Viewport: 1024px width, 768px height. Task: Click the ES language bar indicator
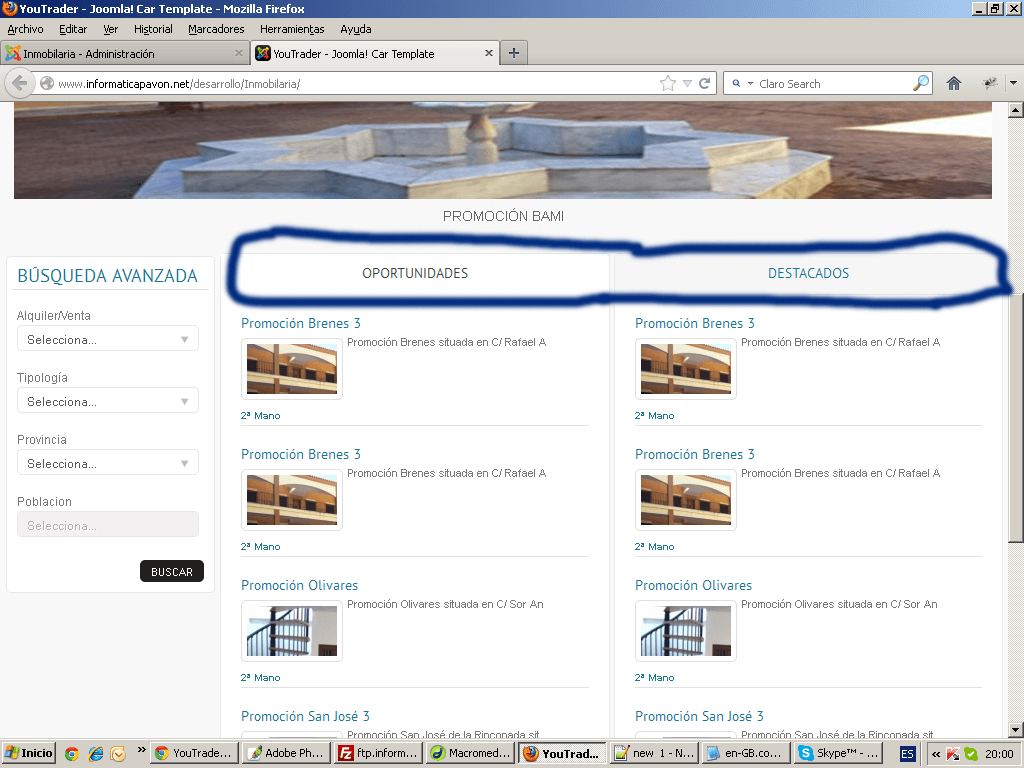point(908,754)
